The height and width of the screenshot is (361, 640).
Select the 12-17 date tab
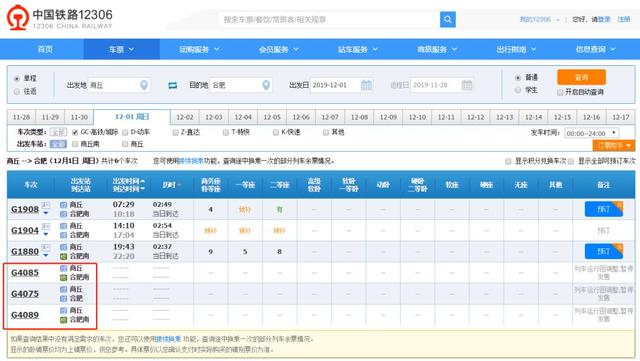click(620, 117)
